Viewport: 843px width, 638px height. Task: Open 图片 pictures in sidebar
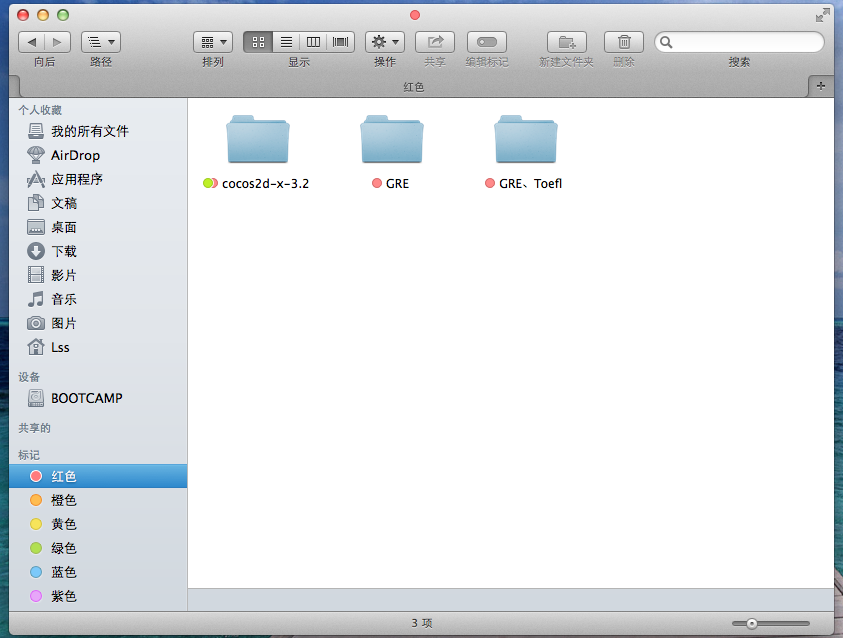pos(98,323)
